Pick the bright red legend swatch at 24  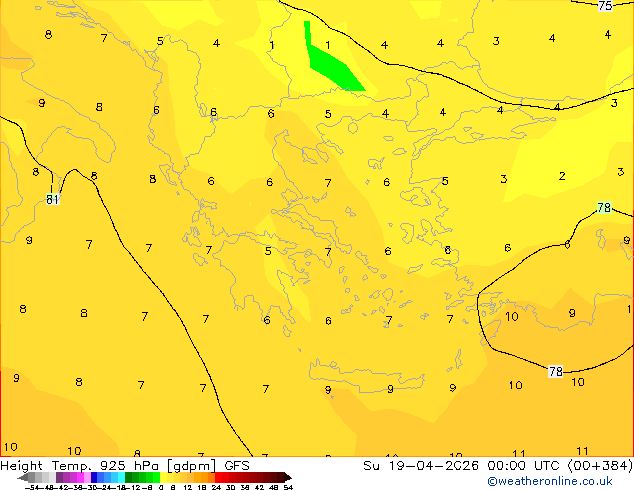tap(218, 477)
